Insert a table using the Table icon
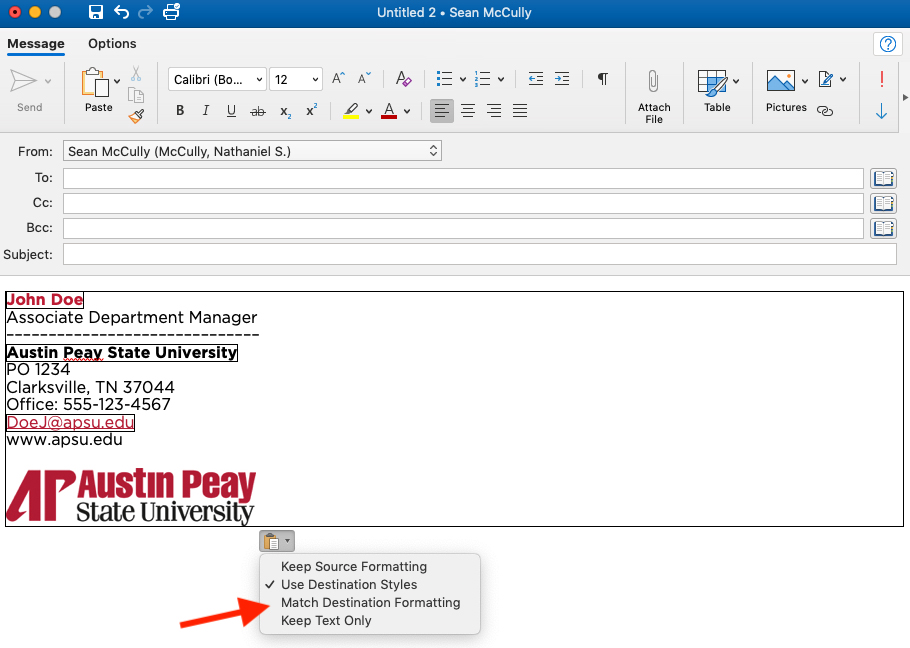 coord(712,83)
